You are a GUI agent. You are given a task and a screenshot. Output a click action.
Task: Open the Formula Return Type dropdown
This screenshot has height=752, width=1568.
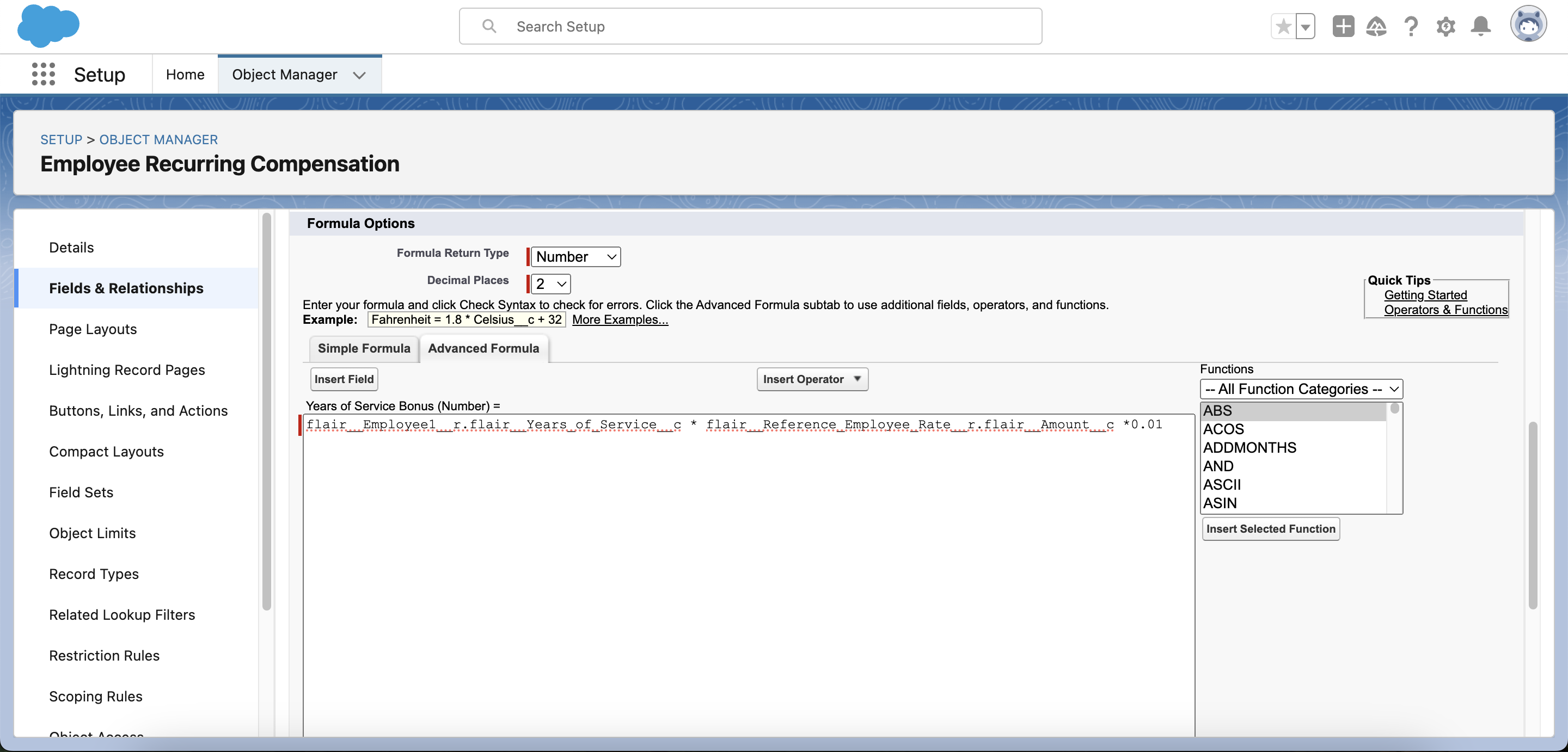575,257
